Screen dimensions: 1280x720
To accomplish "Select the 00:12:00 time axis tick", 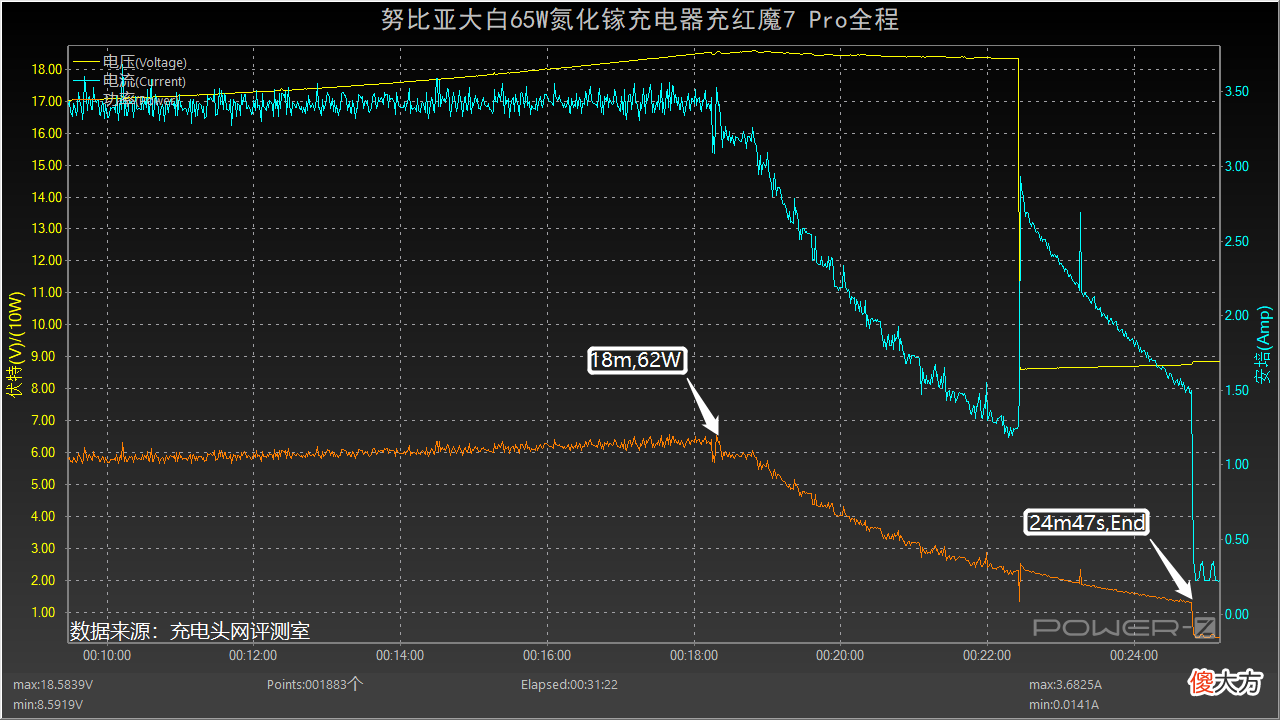I will tap(253, 656).
